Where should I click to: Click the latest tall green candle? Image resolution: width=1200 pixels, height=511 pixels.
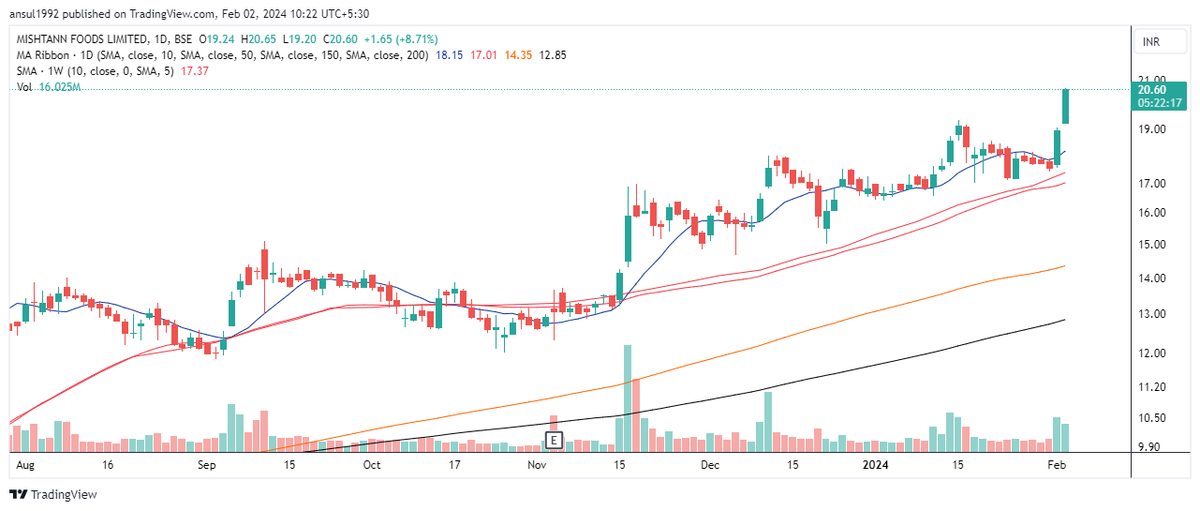click(1066, 106)
